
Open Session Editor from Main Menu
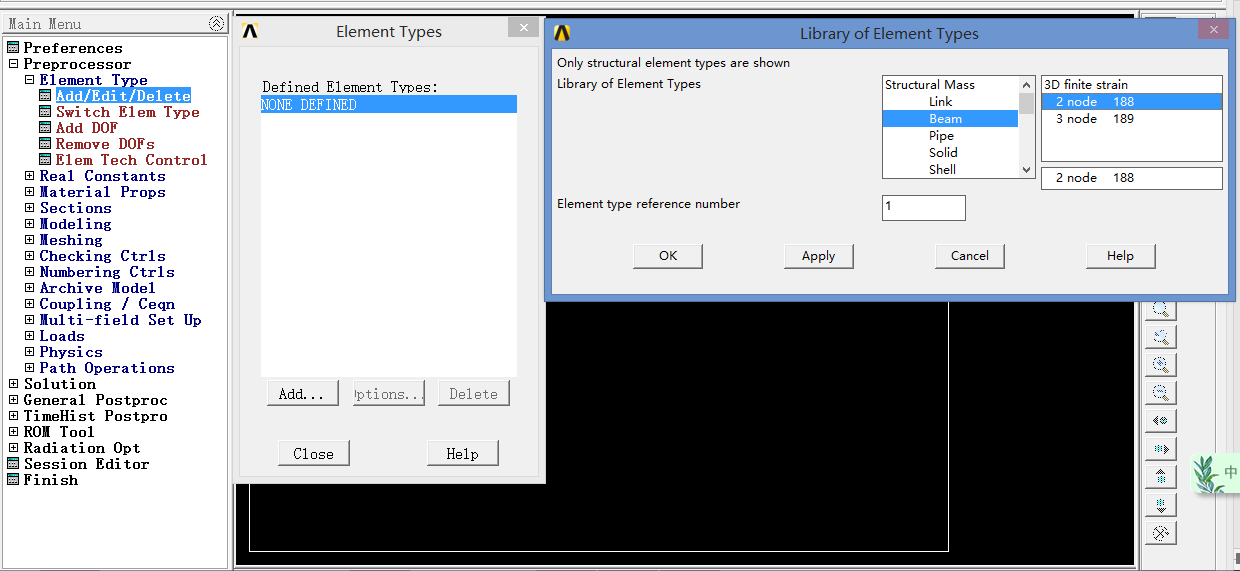coord(86,464)
